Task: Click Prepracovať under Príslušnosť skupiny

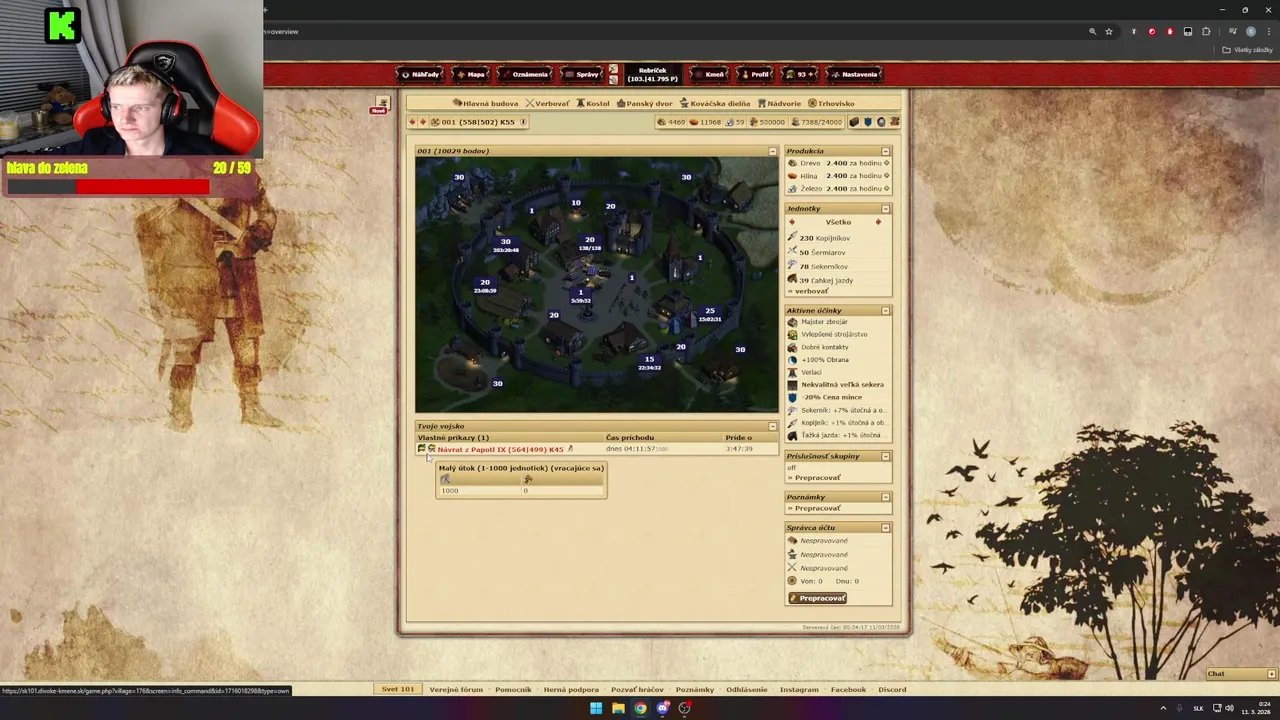Action: (x=817, y=478)
